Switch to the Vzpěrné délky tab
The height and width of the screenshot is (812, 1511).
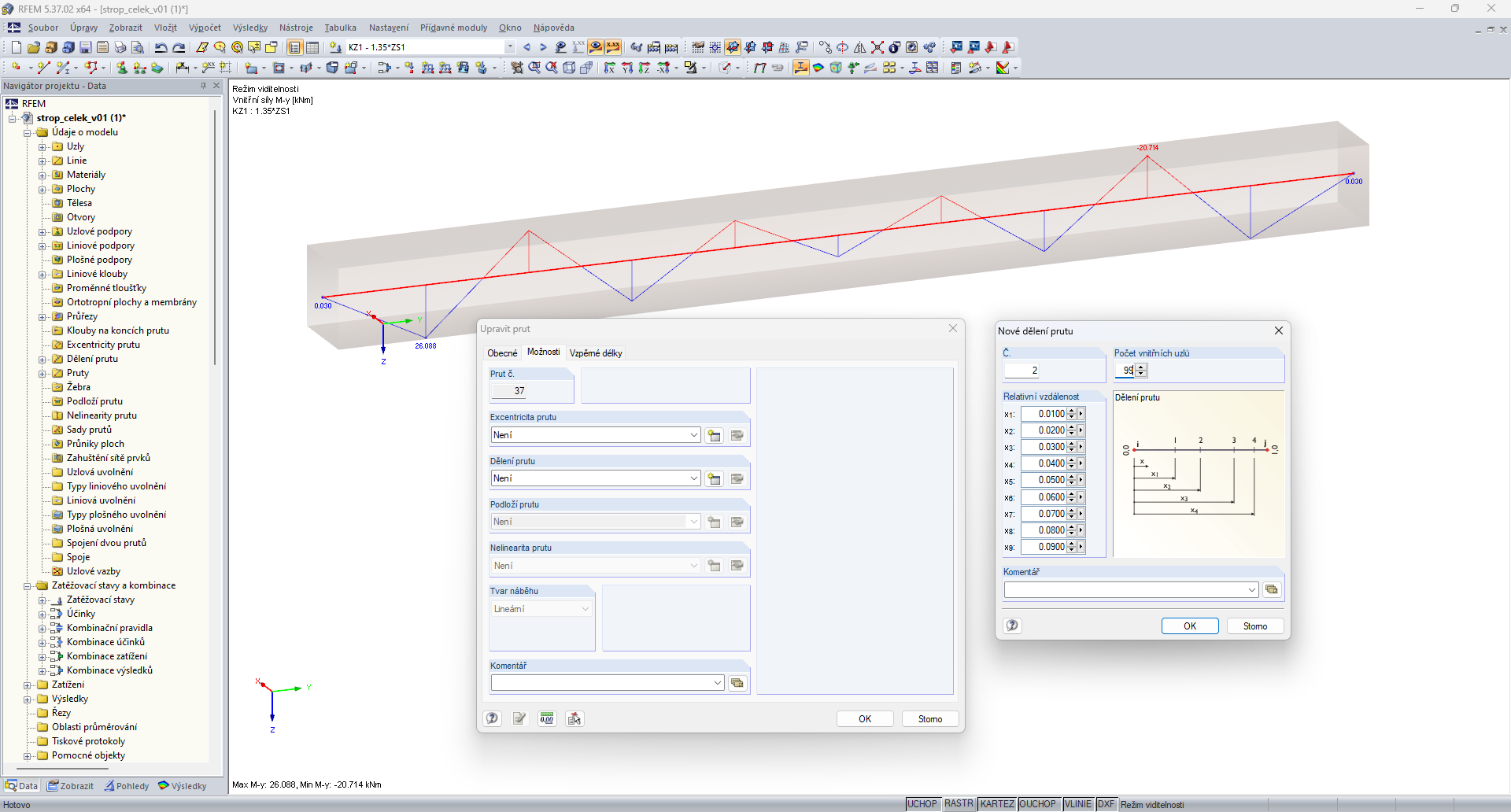(x=596, y=352)
